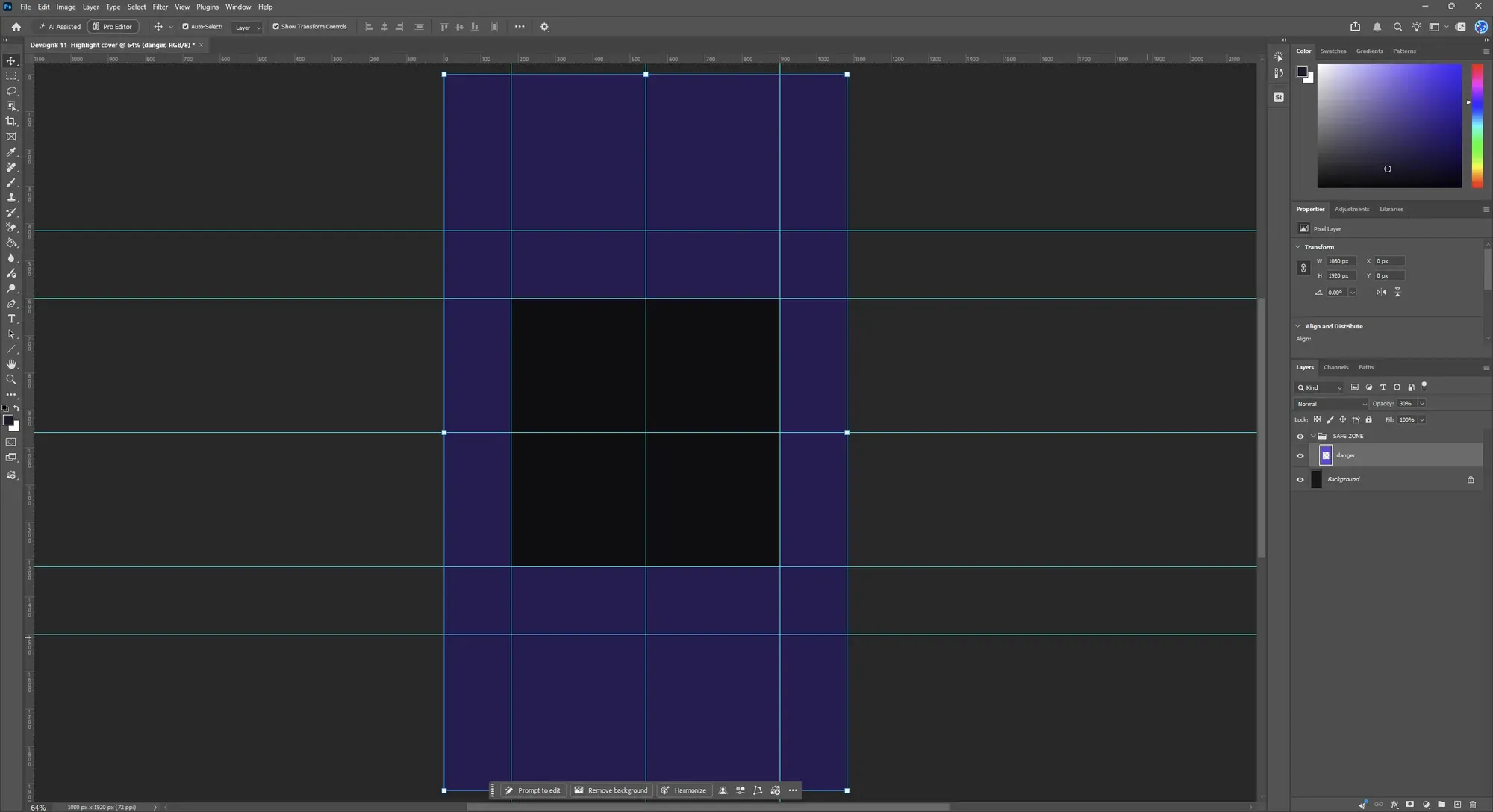Collapse Align and Distribute section
The height and width of the screenshot is (812, 1493).
(1298, 326)
